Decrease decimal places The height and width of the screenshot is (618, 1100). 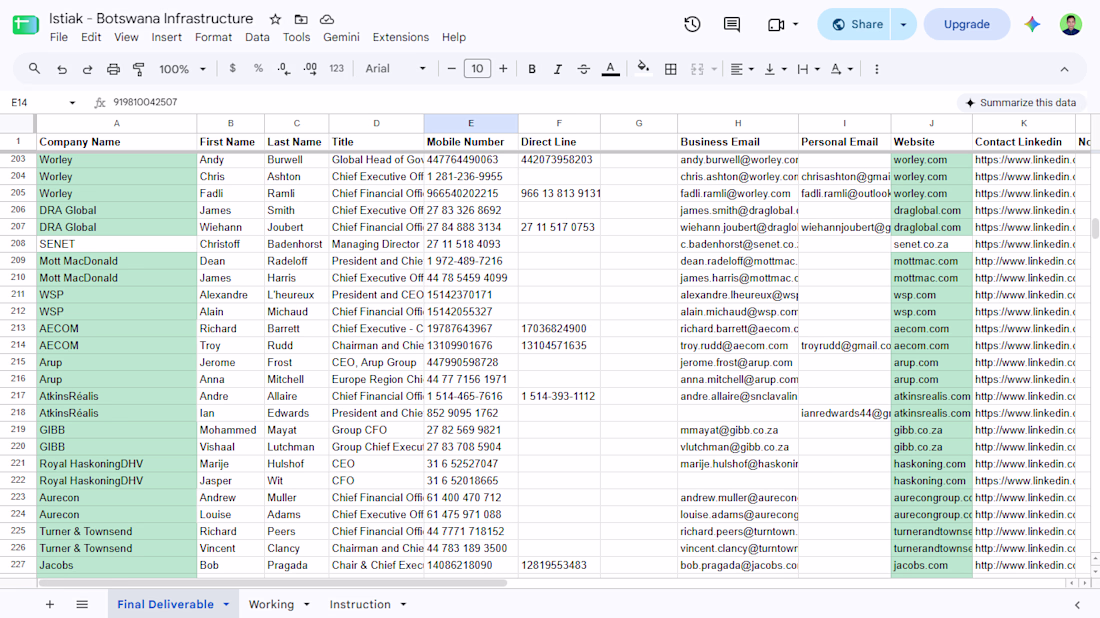pyautogui.click(x=283, y=69)
